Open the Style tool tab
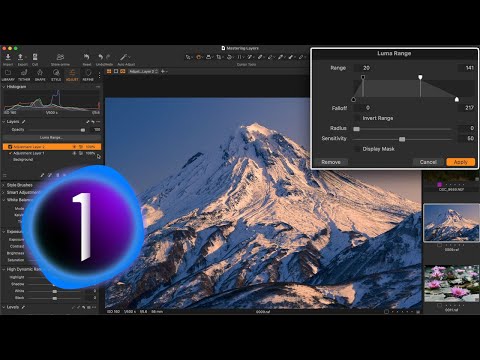 56,75
